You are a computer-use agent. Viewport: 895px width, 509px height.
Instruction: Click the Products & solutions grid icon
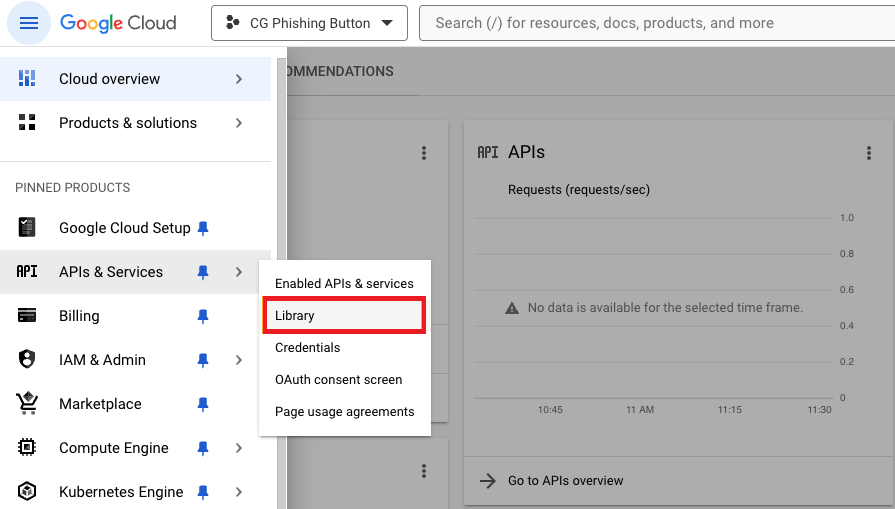(27, 123)
